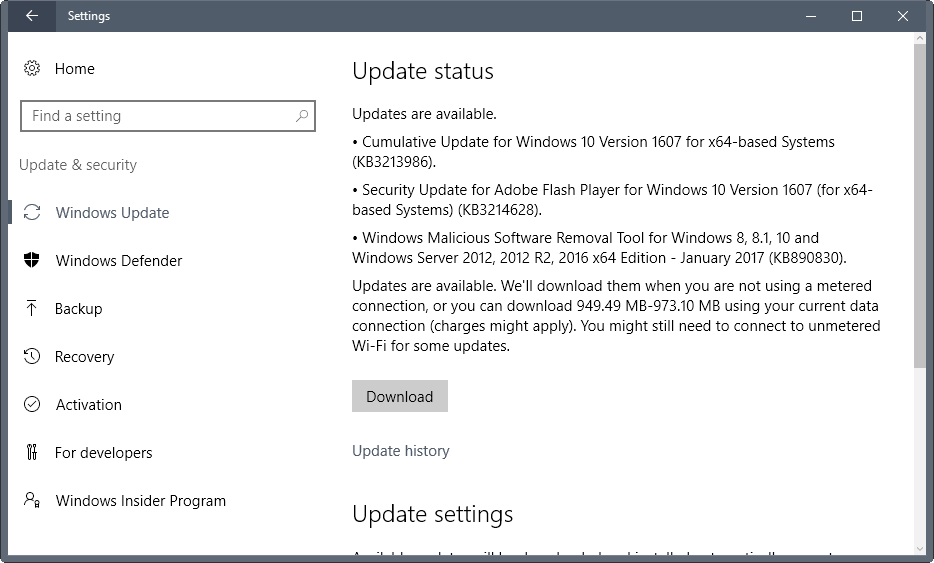Image resolution: width=934 pixels, height=563 pixels.
Task: Click the scroll up arrow of the scrollbar
Action: [x=920, y=38]
